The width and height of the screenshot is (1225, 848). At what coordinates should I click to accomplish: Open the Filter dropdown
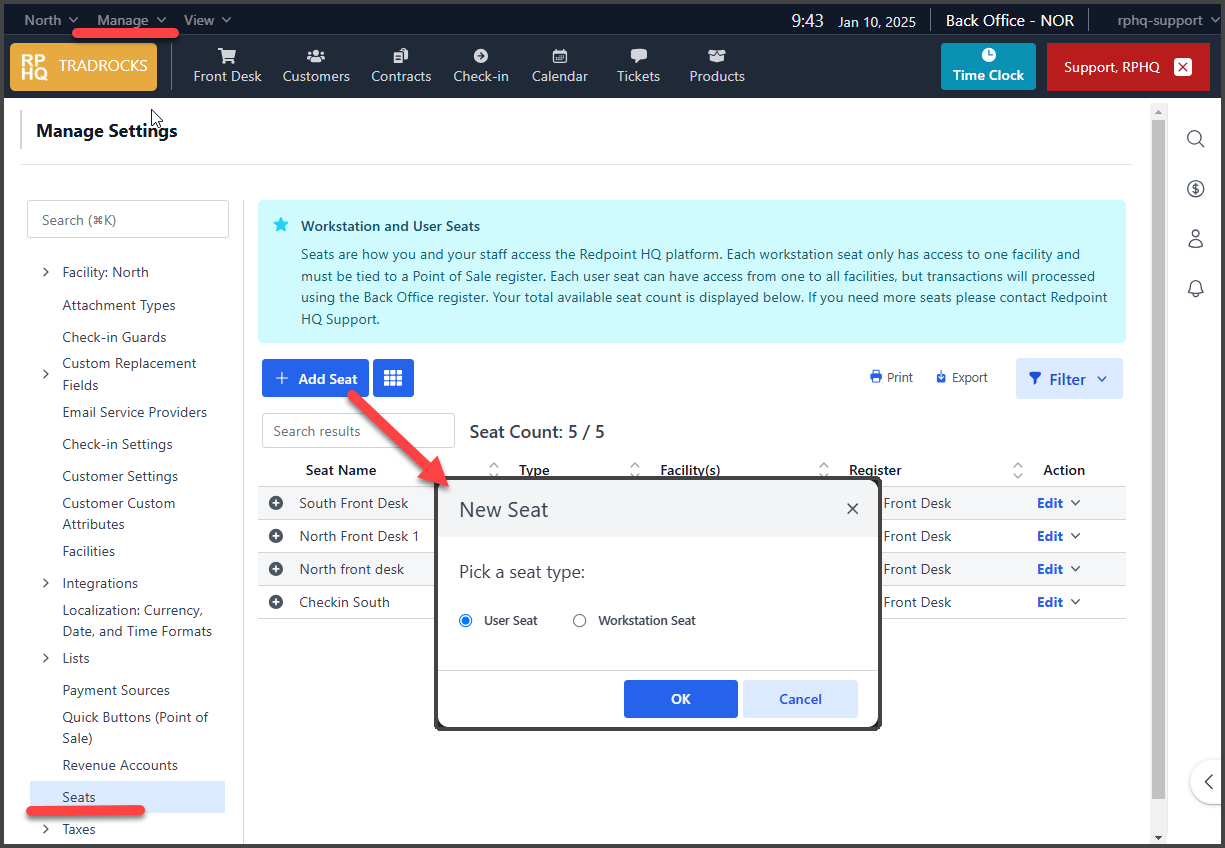(x=1068, y=379)
